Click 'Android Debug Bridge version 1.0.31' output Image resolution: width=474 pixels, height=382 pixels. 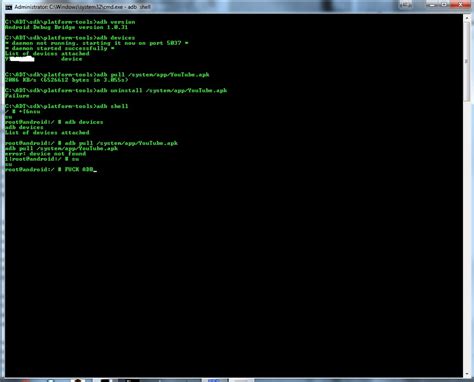(66, 27)
